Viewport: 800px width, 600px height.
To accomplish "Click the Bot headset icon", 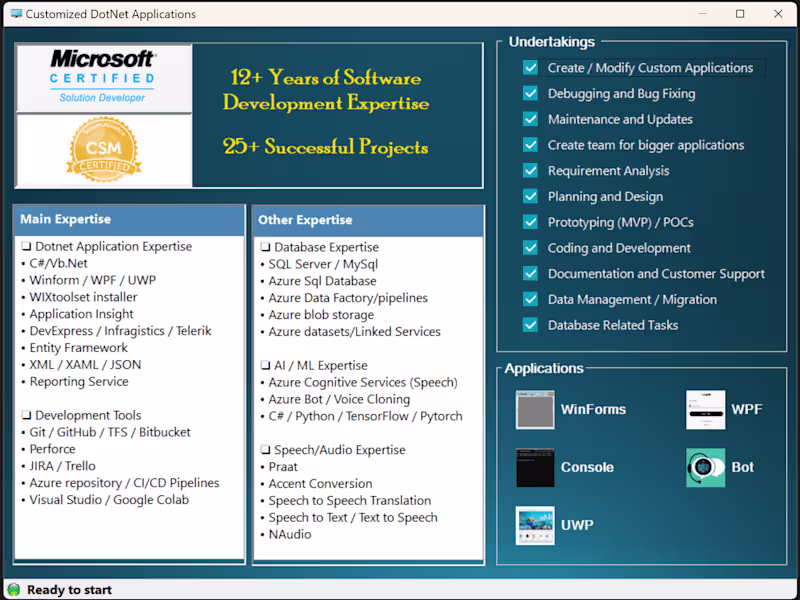I will (x=705, y=467).
